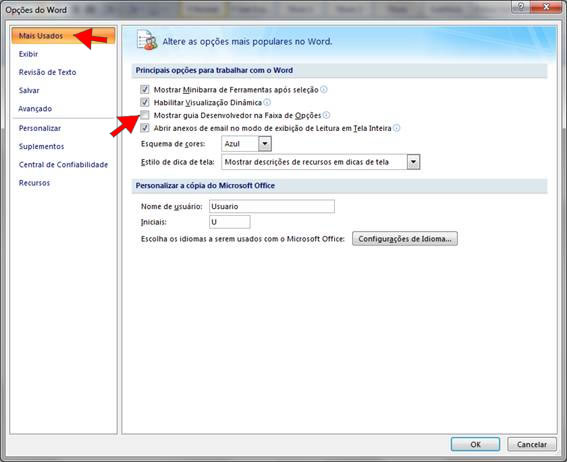Close the Opções do Word dialog

(546, 7)
